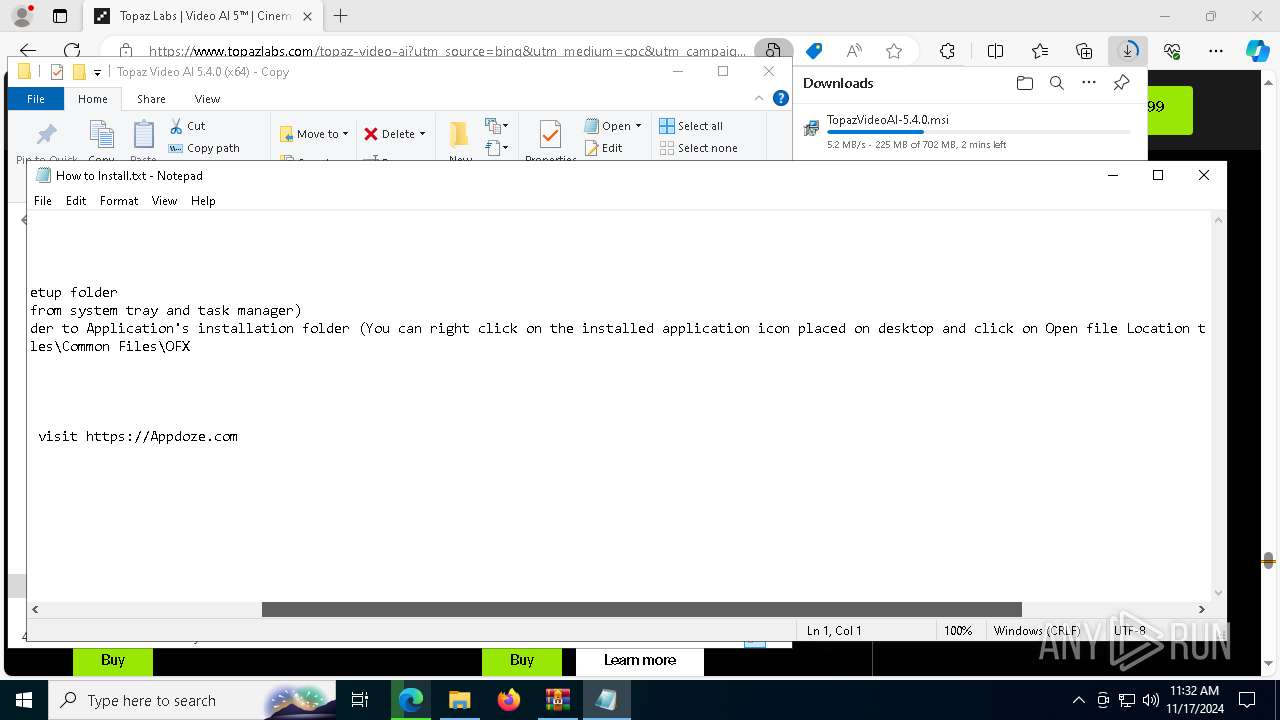
Task: Toggle the Edge Downloads button
Action: 1128,51
